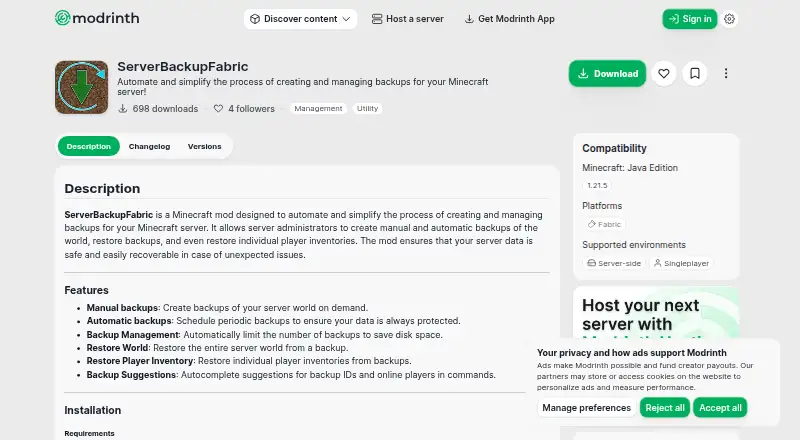Select the Utility category tag
The image size is (800, 440).
[x=367, y=108]
